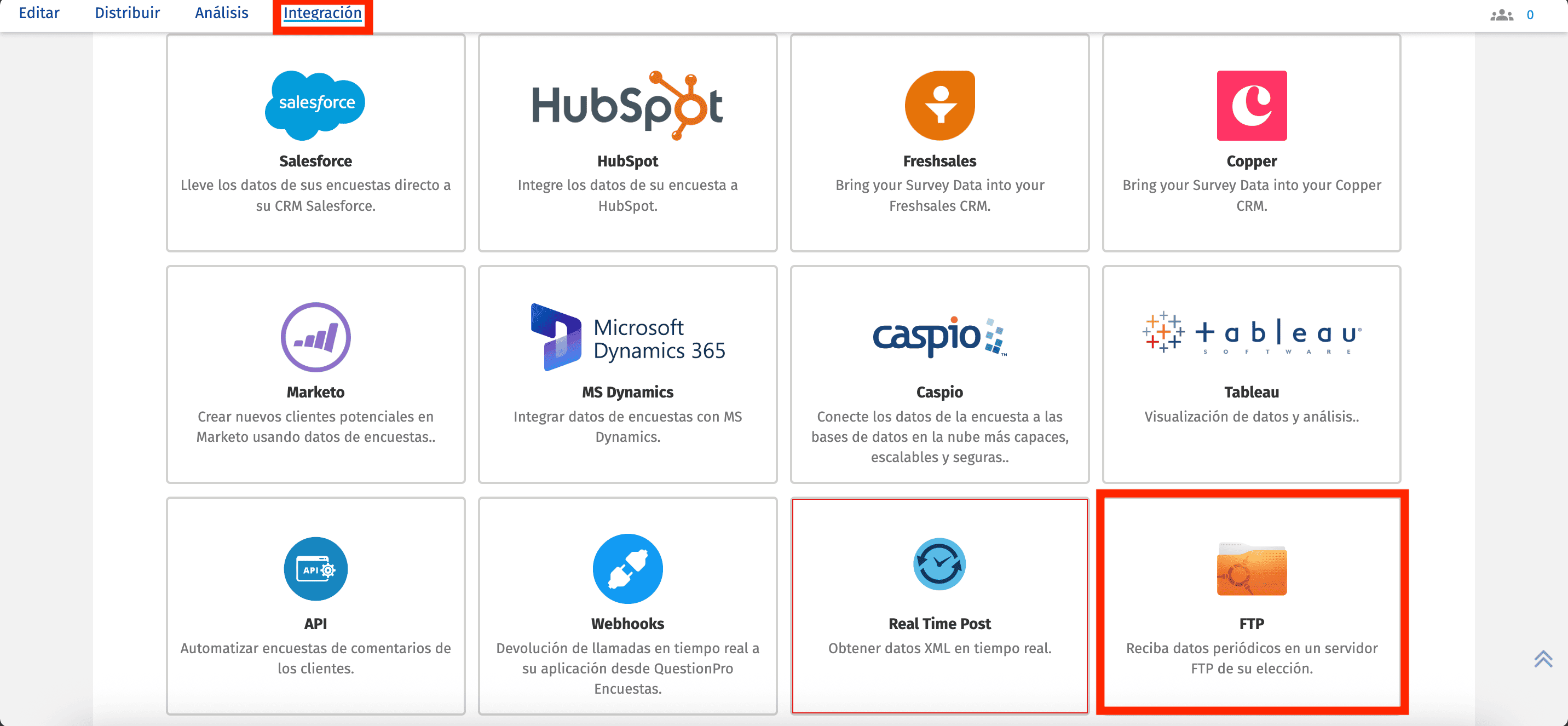Click the Webhooks plug icon
1568x726 pixels.
[x=627, y=568]
